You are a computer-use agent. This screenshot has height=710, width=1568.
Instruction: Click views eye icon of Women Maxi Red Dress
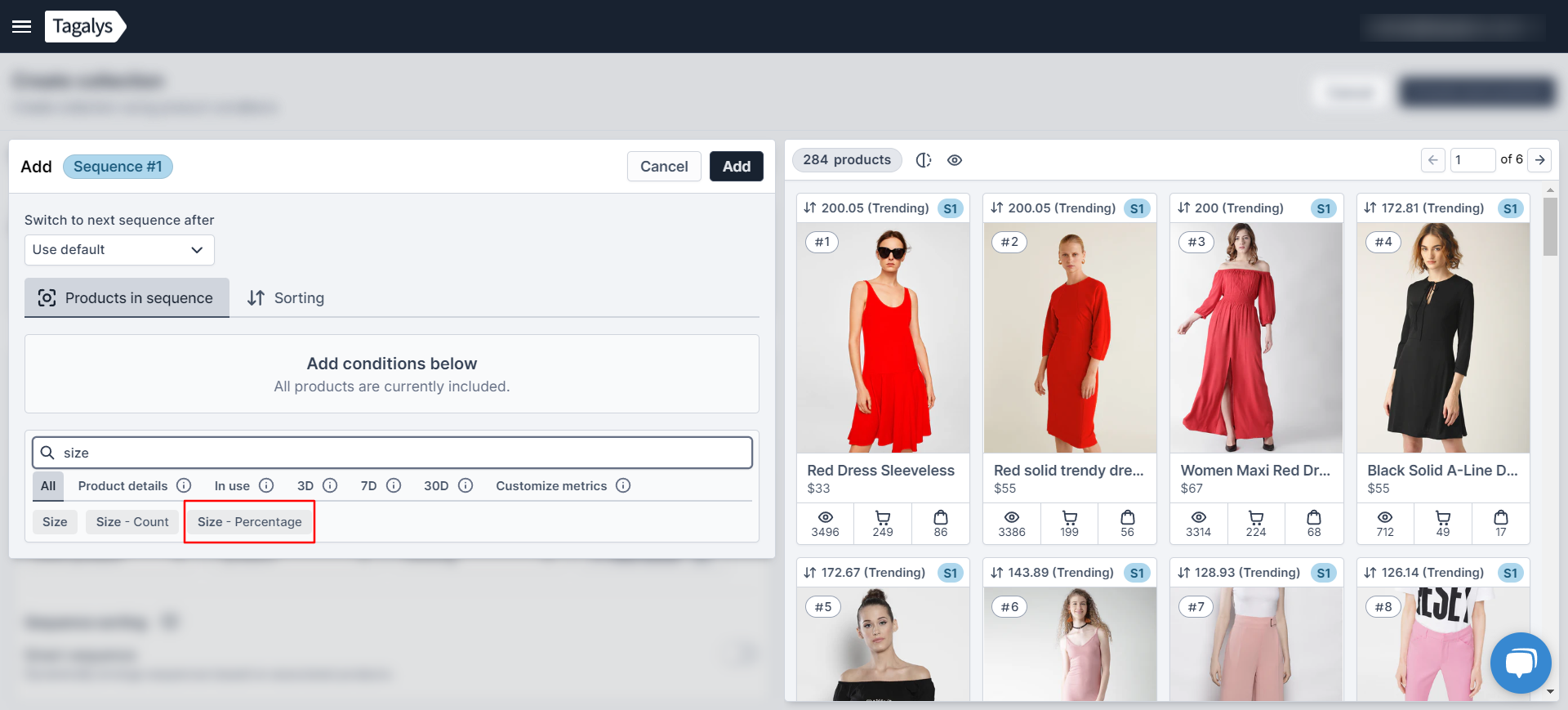point(1199,517)
